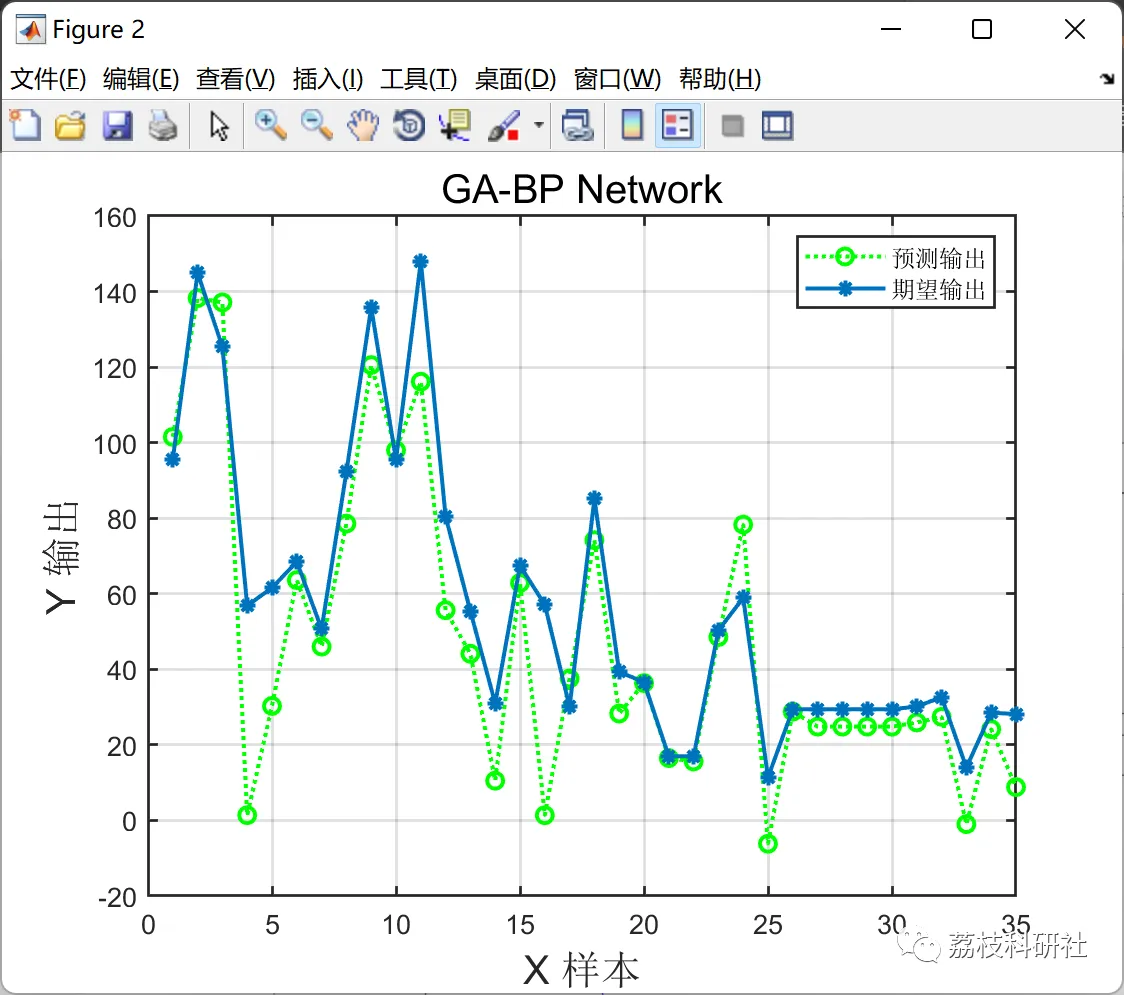Enable the Rotate 3D tool
The width and height of the screenshot is (1124, 995).
409,125
